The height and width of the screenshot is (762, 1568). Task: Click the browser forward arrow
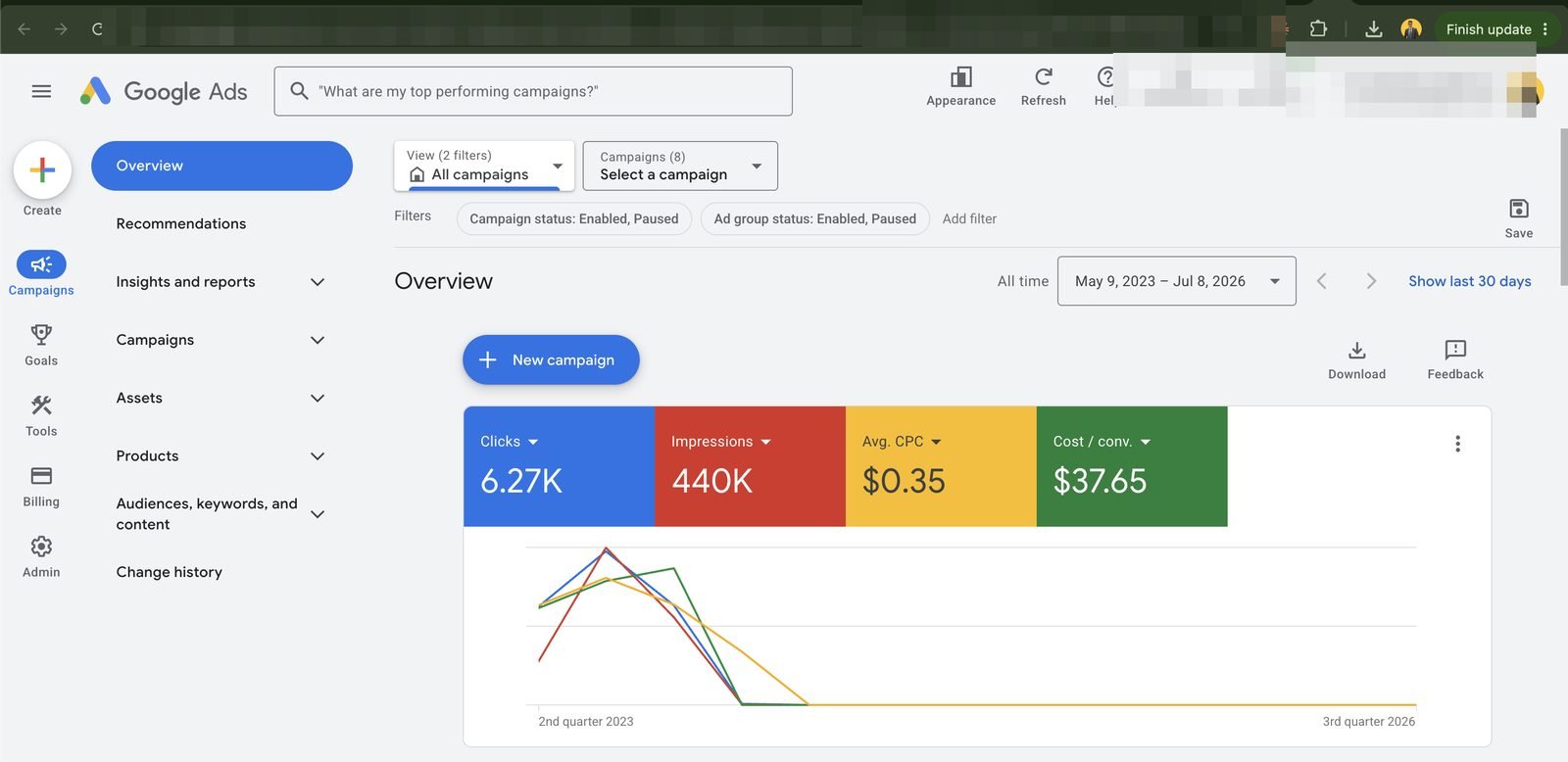point(61,28)
